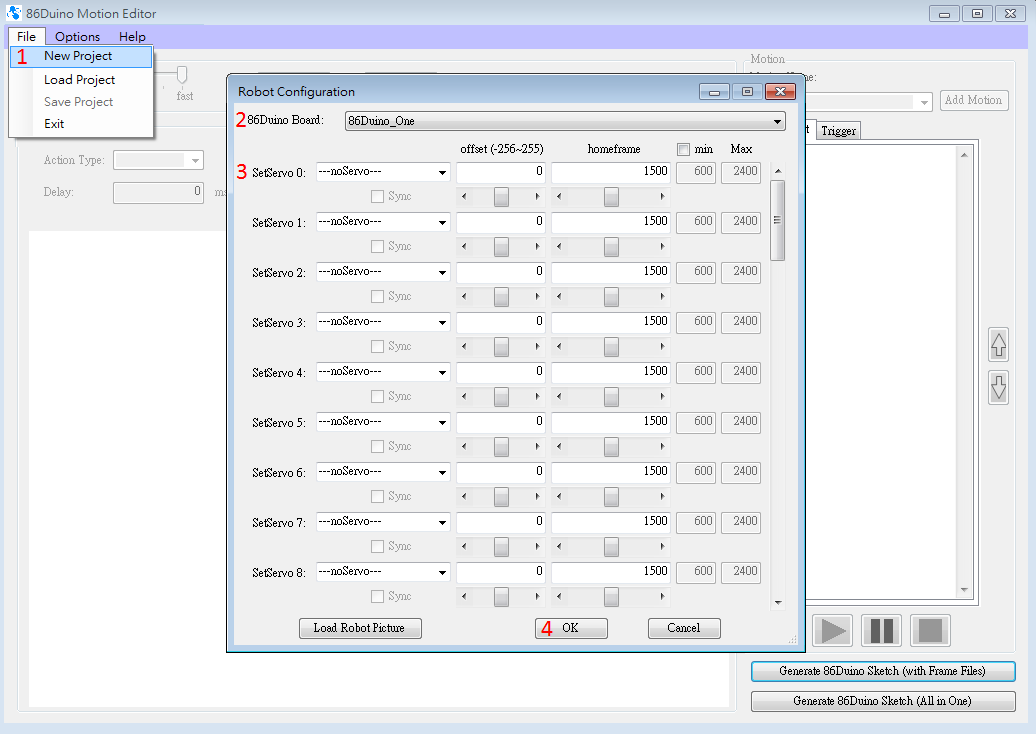This screenshot has height=734, width=1036.
Task: Click the Pause motion button
Action: click(881, 630)
